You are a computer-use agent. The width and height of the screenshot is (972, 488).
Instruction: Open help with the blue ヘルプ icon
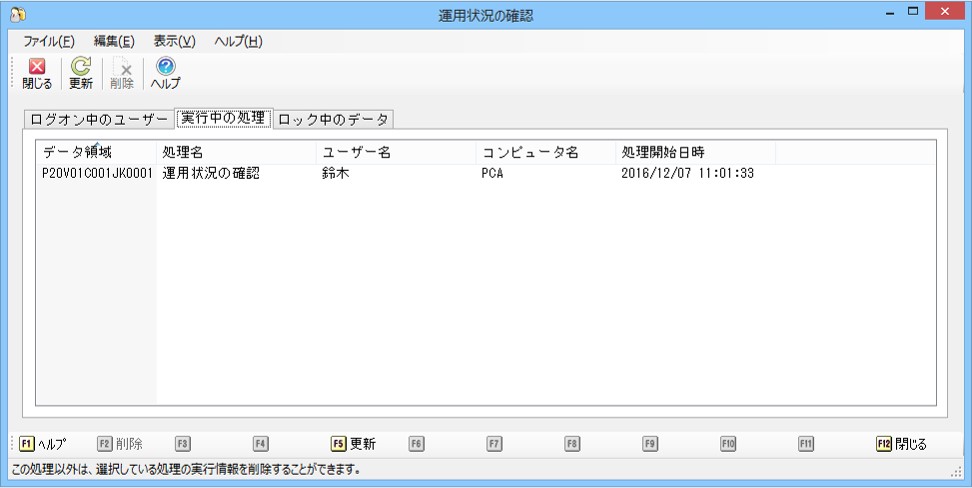coord(166,73)
